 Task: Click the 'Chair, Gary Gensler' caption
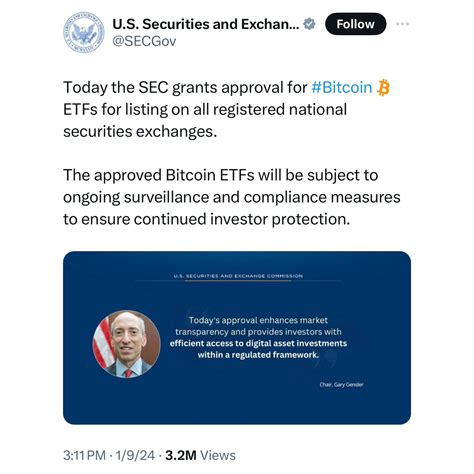pyautogui.click(x=341, y=384)
